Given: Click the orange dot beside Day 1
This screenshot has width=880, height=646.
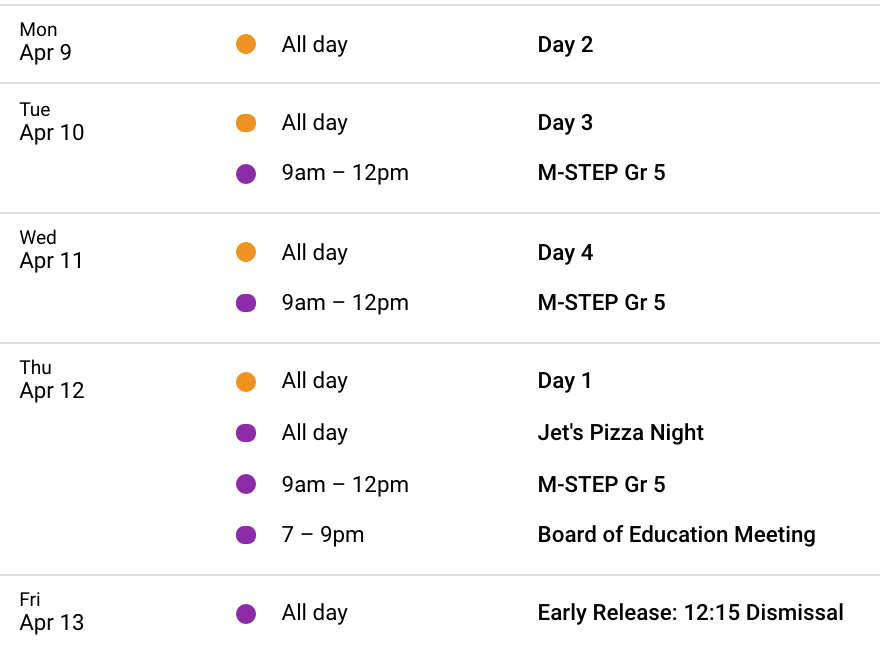Looking at the screenshot, I should pyautogui.click(x=246, y=382).
